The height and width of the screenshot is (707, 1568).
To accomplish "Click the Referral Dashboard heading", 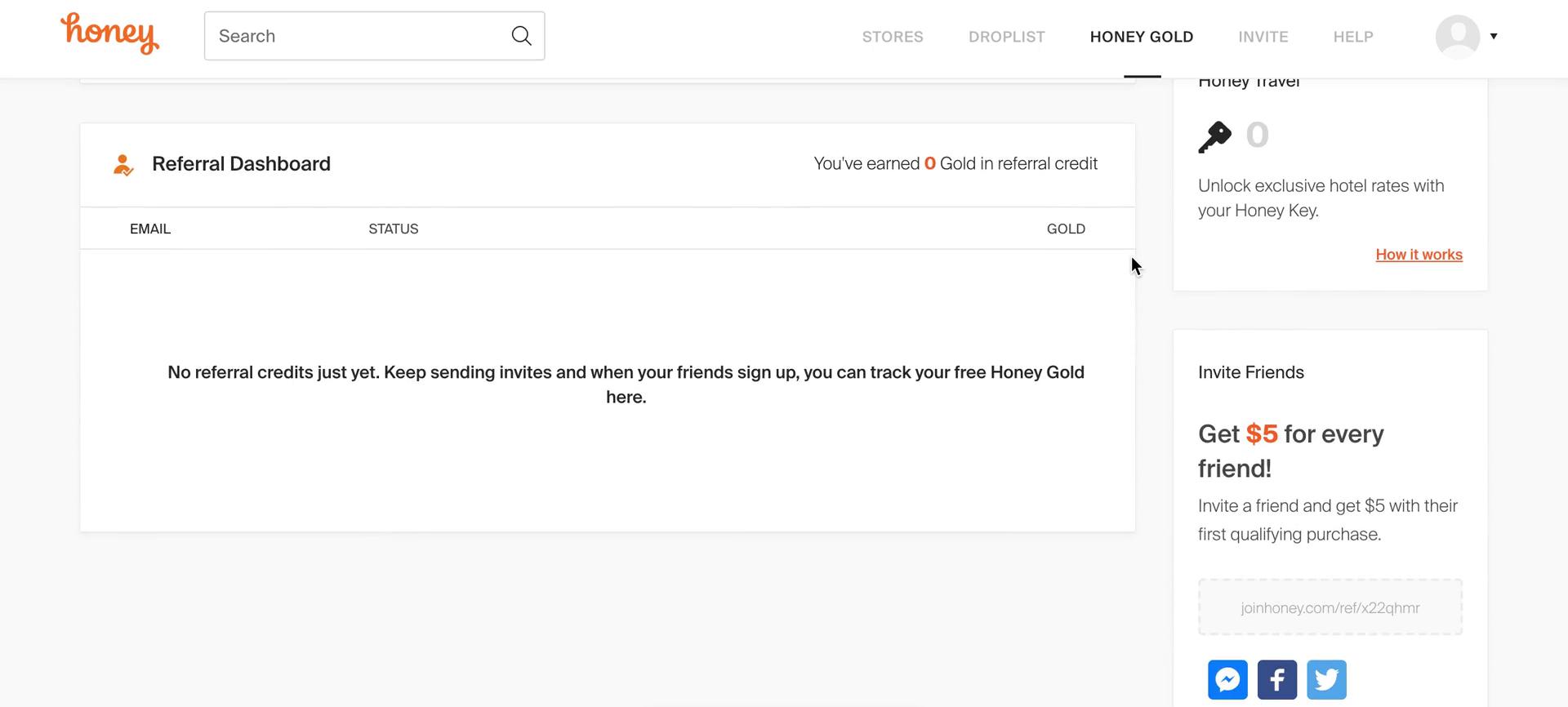I will (241, 164).
